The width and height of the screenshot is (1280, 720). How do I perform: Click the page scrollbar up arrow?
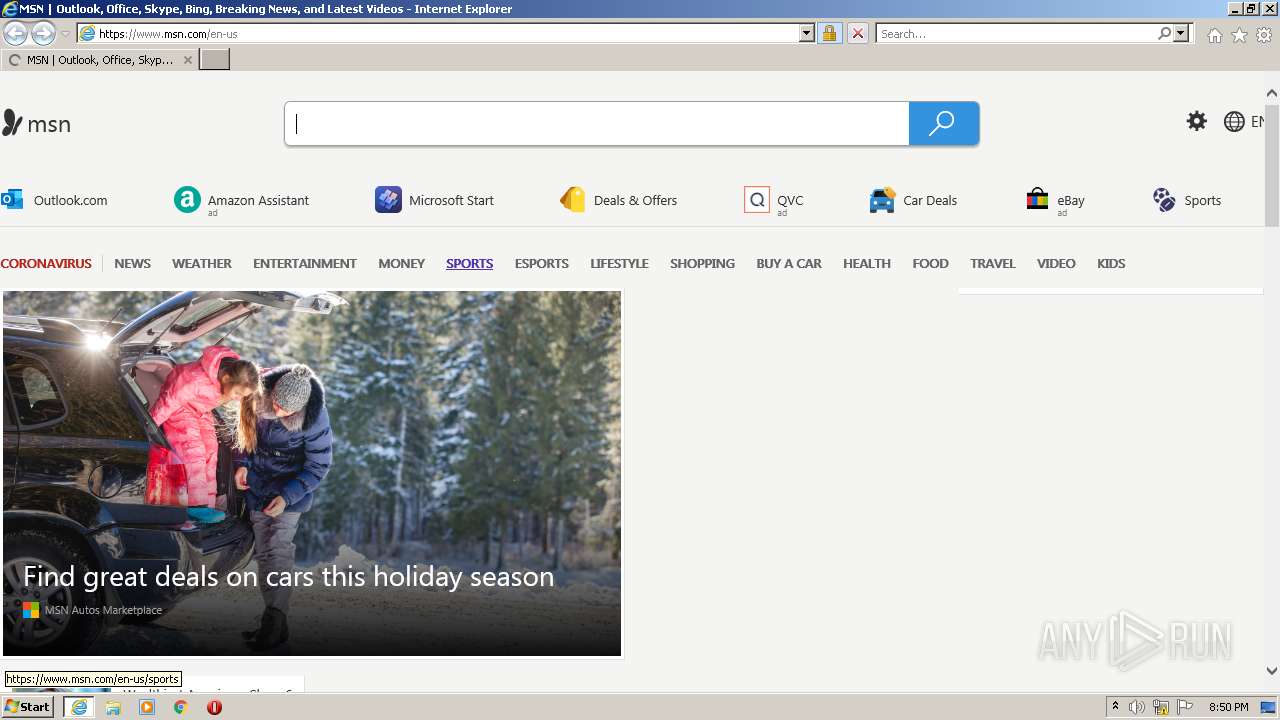1271,93
